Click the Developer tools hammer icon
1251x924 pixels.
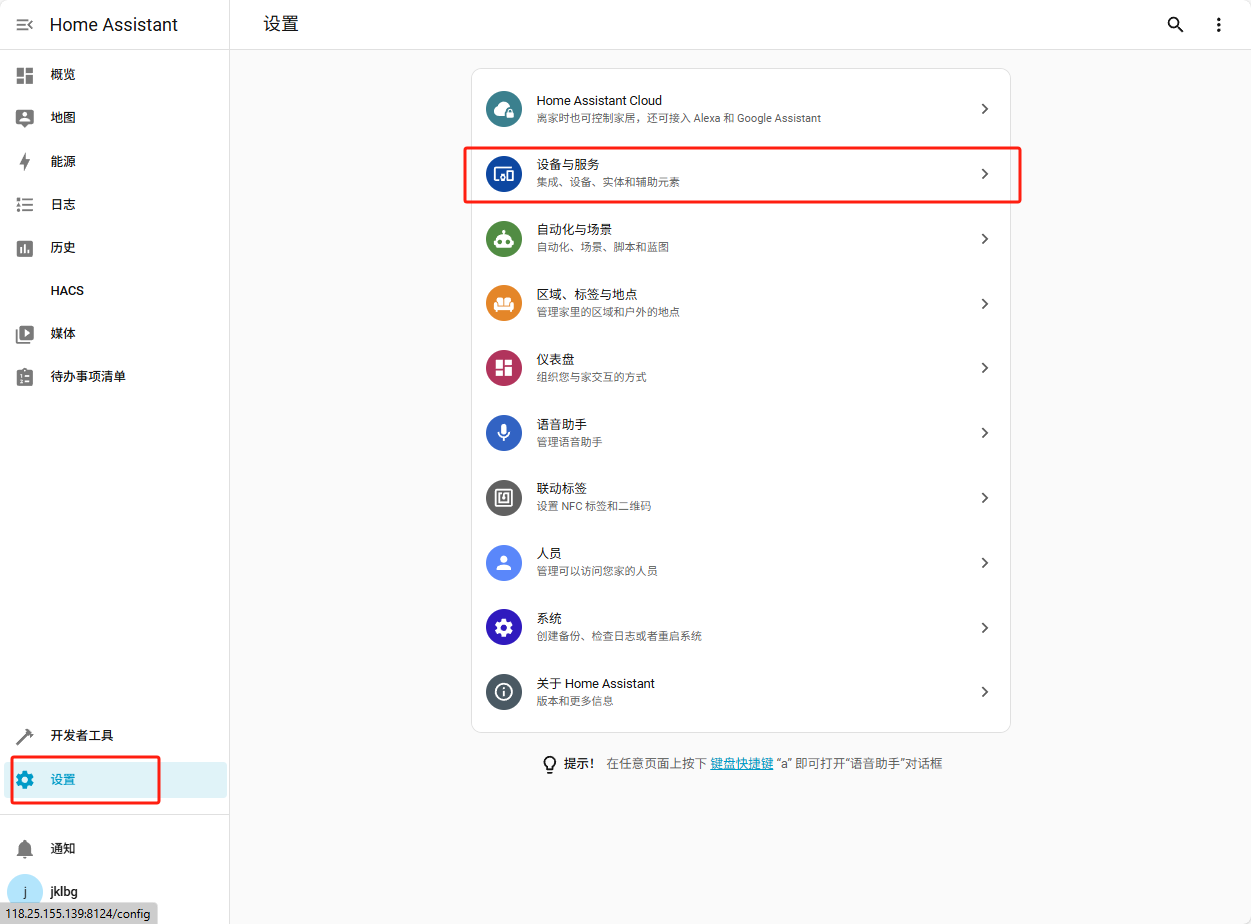pos(25,736)
